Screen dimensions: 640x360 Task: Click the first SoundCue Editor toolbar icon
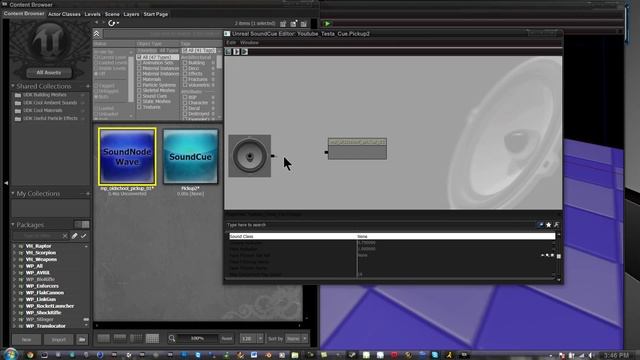tap(229, 52)
